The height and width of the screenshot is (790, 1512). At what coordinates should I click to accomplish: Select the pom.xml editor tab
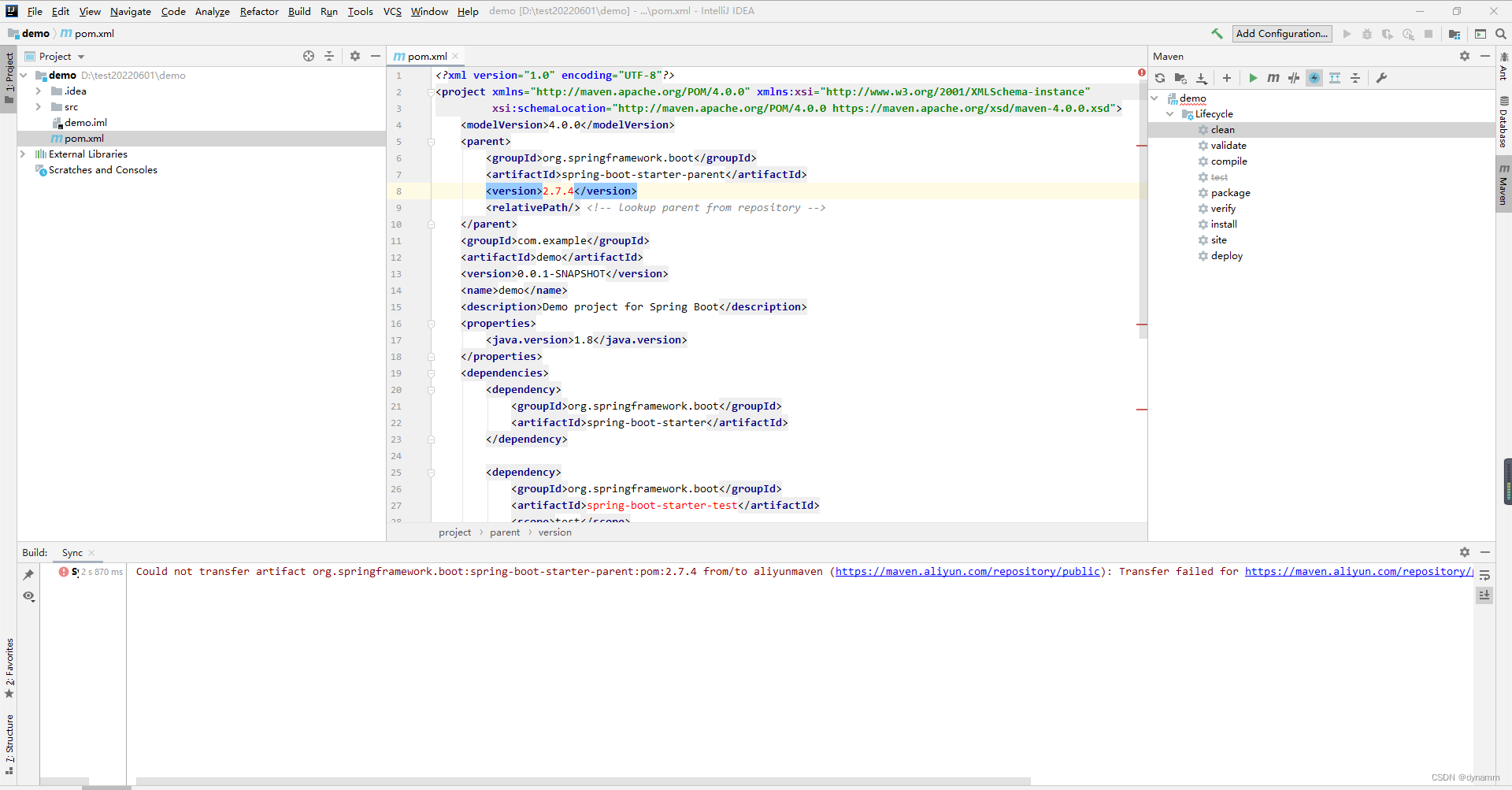426,56
